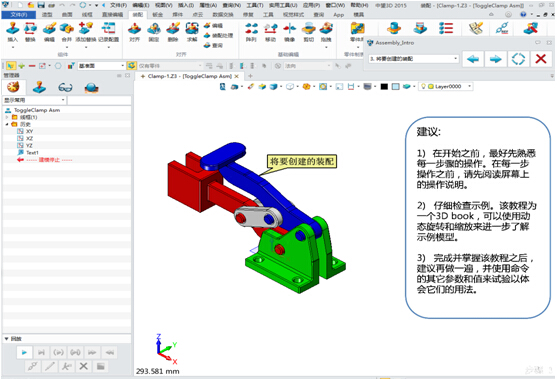Image resolution: width=557 pixels, height=379 pixels.
Task: Close the tutorial with the red X button
Action: 541,59
